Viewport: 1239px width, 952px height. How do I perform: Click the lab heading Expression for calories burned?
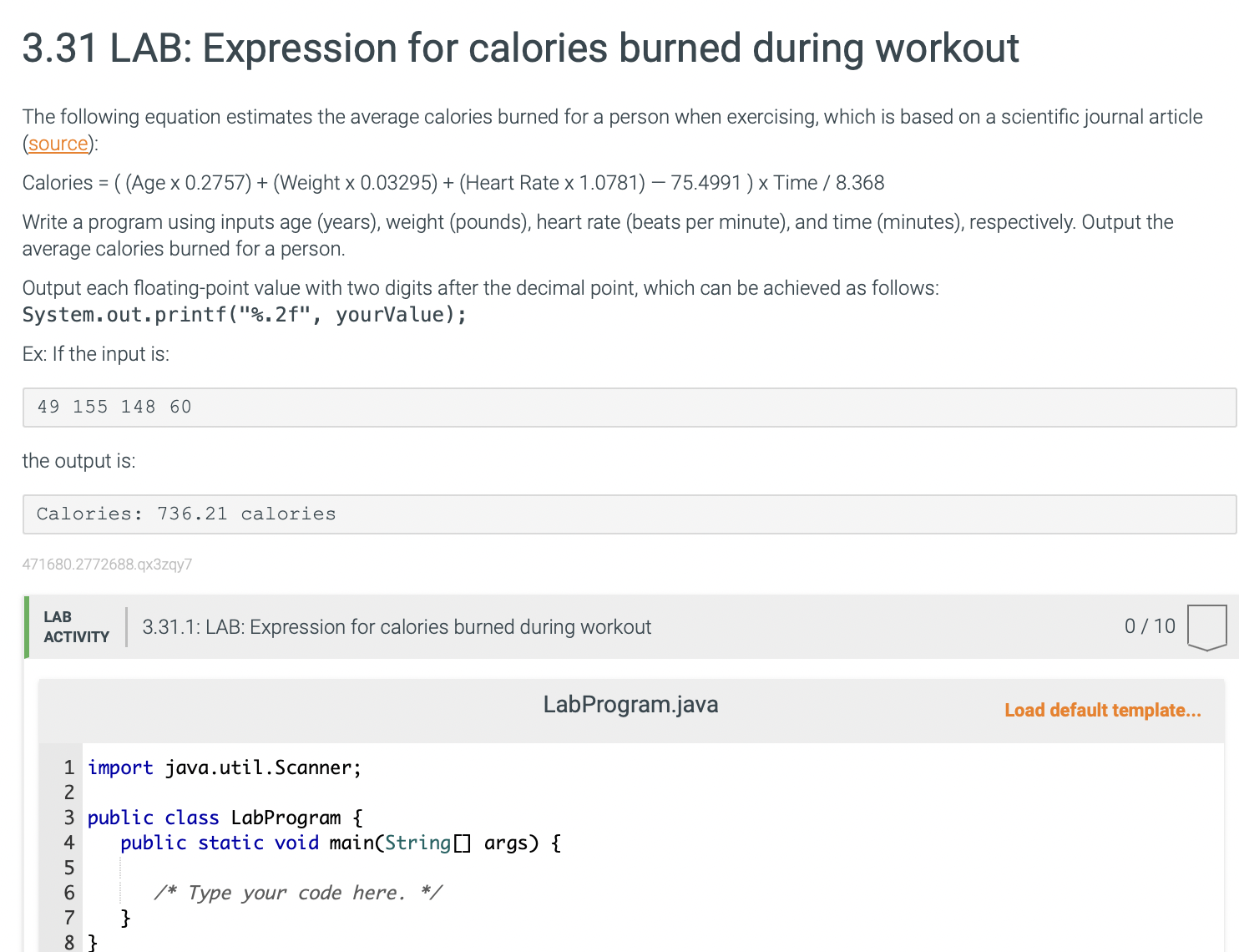519,48
